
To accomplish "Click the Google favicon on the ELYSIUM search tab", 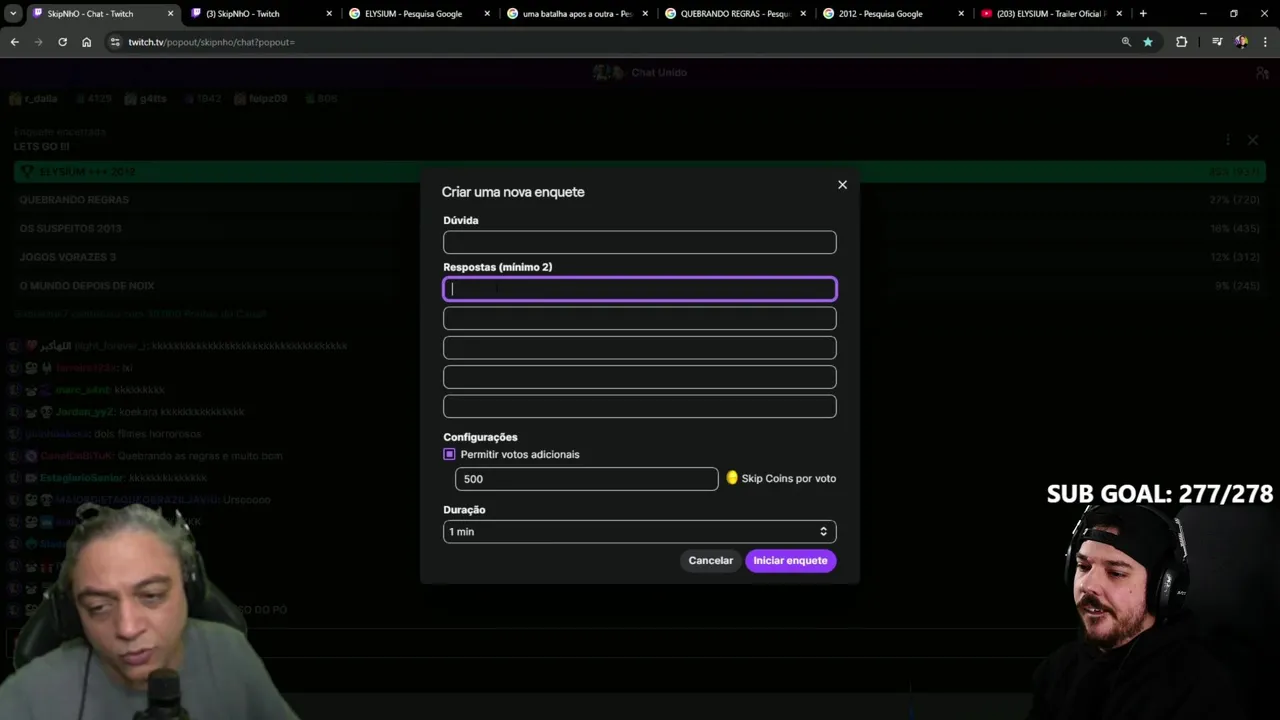I will point(354,14).
